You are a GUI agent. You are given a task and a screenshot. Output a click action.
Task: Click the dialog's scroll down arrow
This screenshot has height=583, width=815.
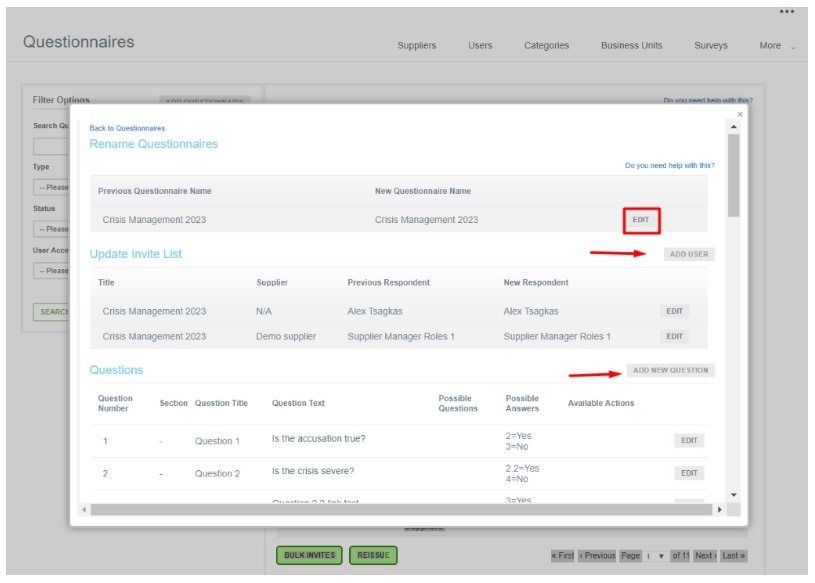[x=734, y=495]
